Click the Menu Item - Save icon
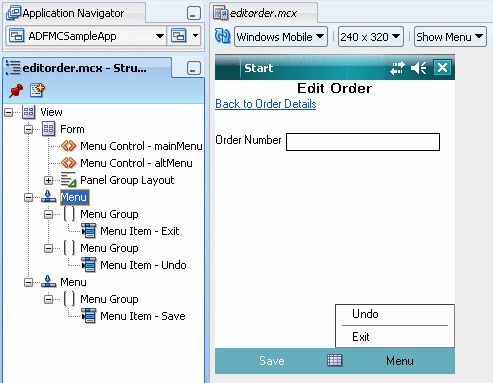Viewport: 493px width, 383px height. pos(89,316)
